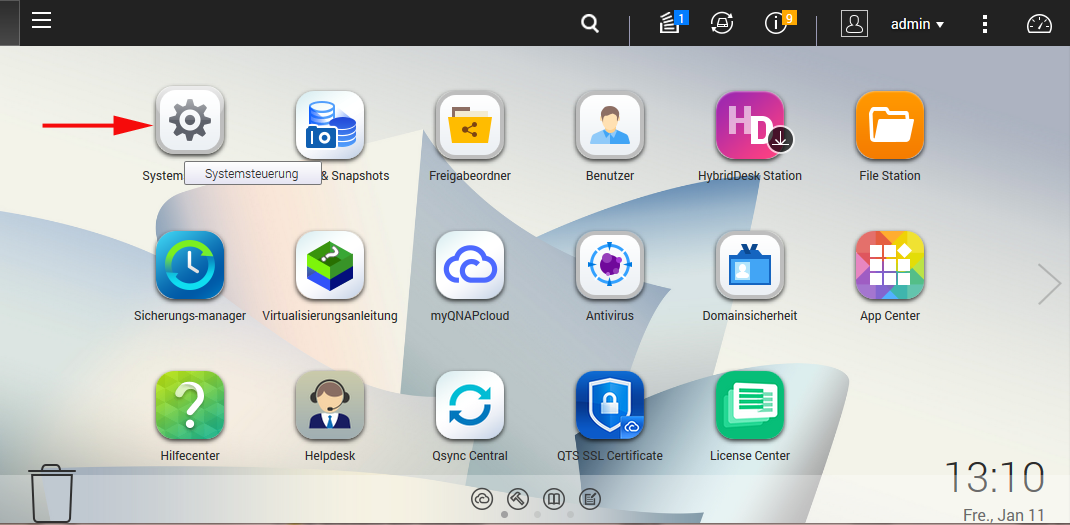Open the hamburger main menu

coord(42,20)
